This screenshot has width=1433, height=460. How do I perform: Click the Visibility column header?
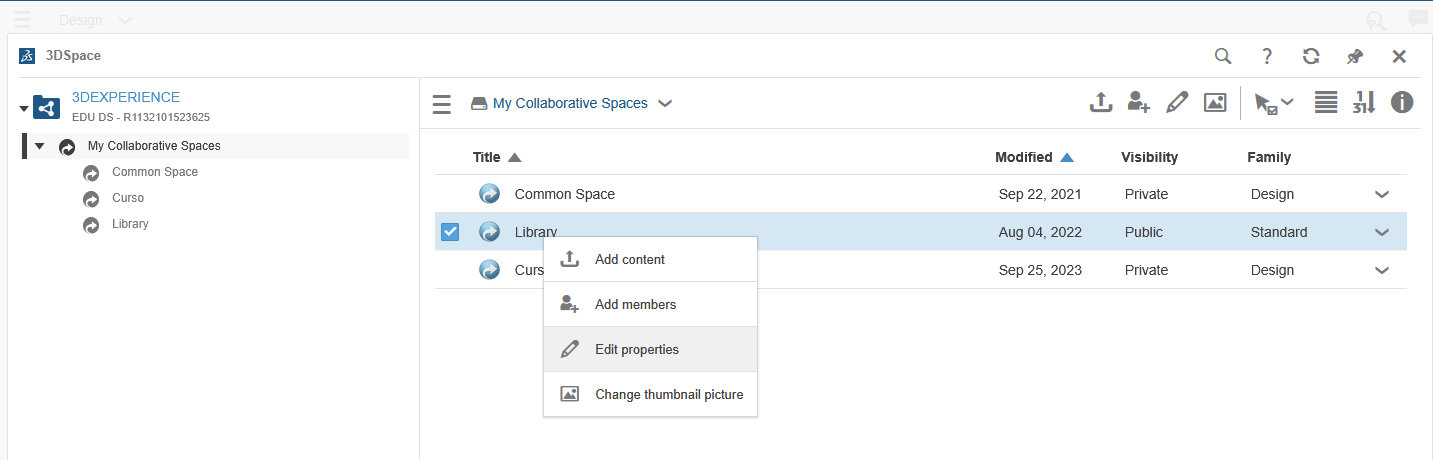pos(1149,157)
